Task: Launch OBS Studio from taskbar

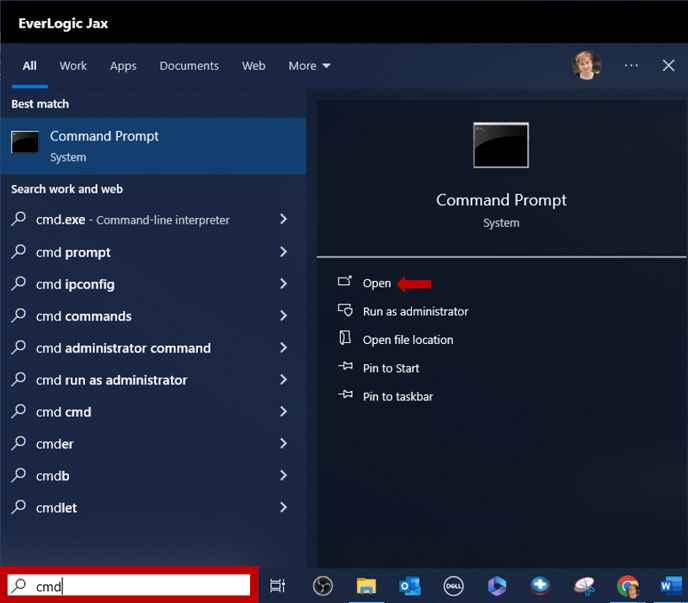Action: [322, 585]
